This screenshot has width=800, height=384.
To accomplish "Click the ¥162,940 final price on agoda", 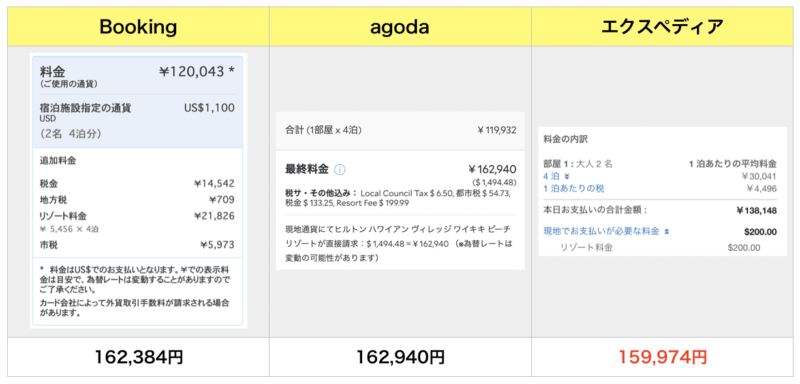I will click(x=492, y=169).
